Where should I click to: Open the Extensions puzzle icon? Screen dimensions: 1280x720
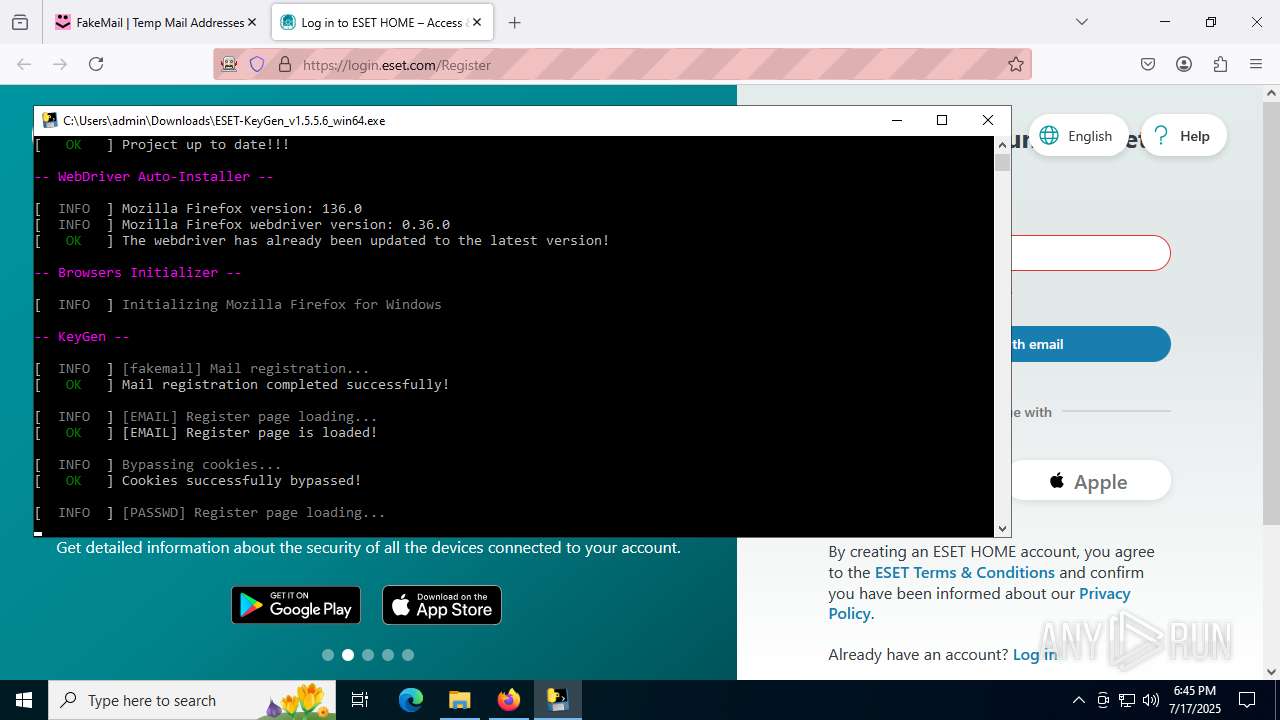pos(1220,64)
